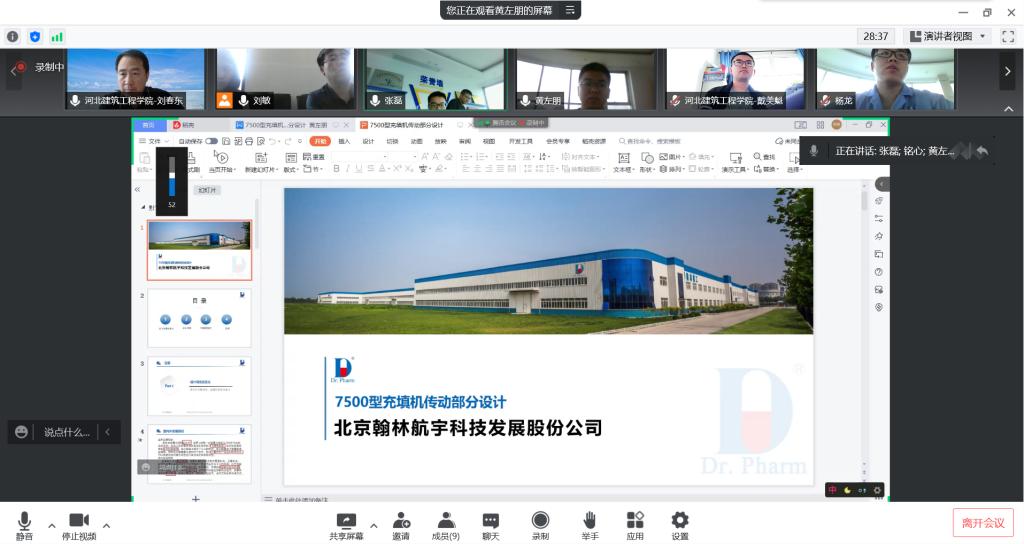Toggle the 停止视频 camera button
The image size is (1024, 544).
[79, 525]
